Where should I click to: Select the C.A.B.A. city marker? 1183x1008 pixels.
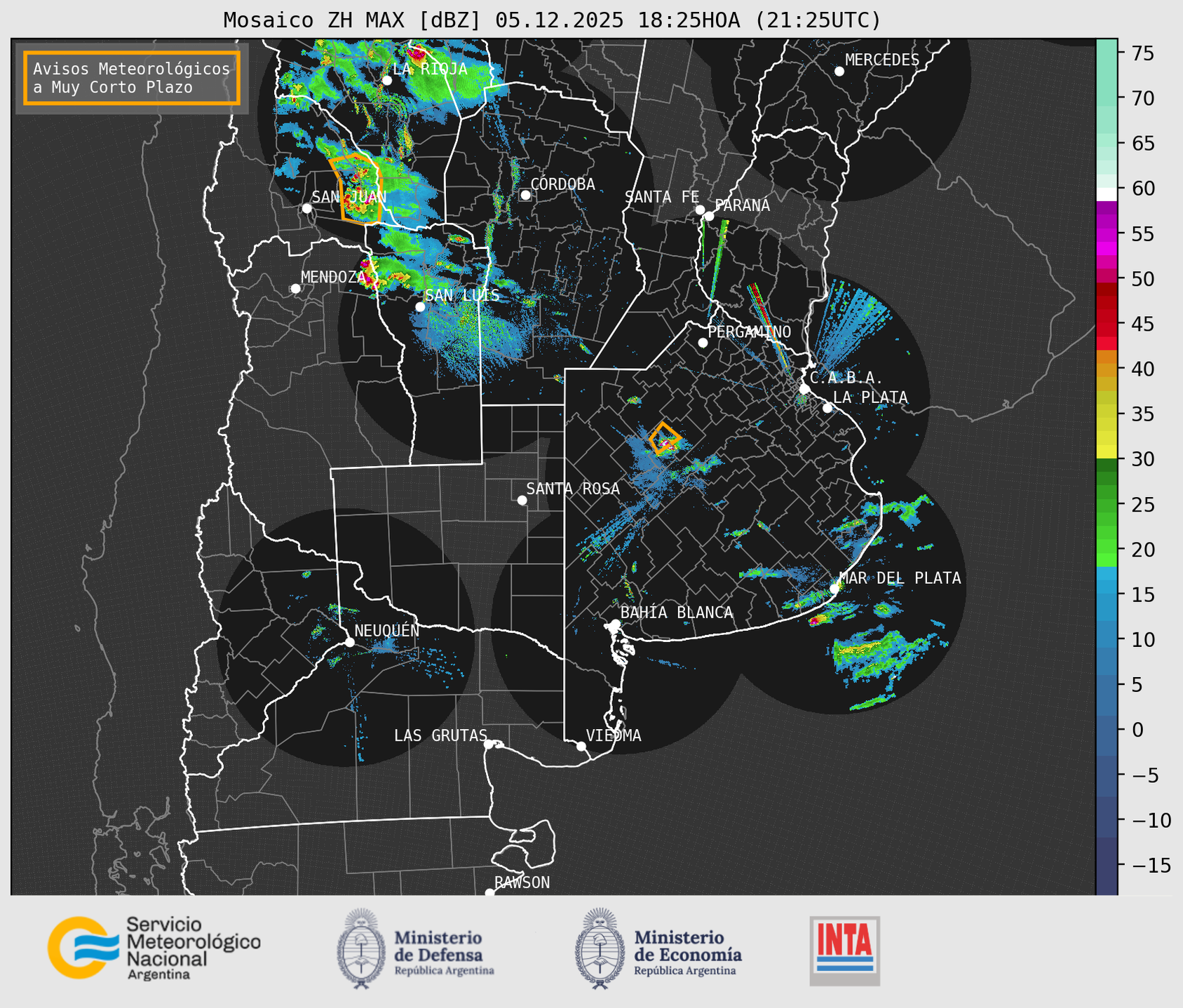tap(805, 389)
